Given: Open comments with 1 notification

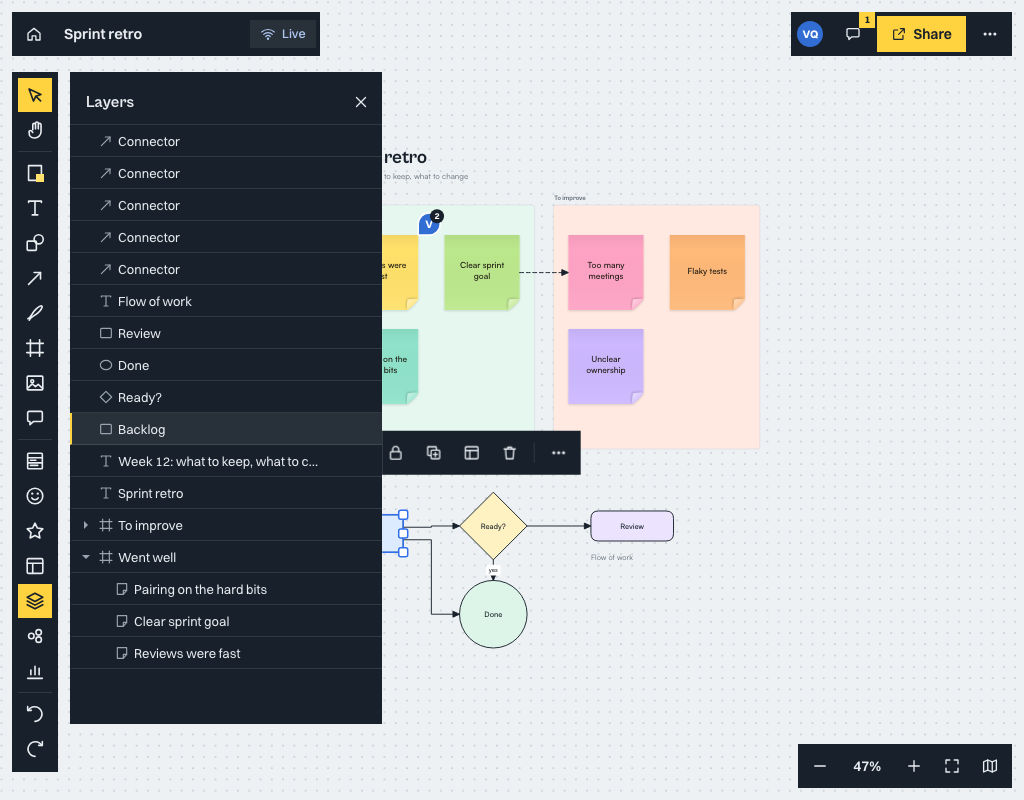Looking at the screenshot, I should [853, 34].
